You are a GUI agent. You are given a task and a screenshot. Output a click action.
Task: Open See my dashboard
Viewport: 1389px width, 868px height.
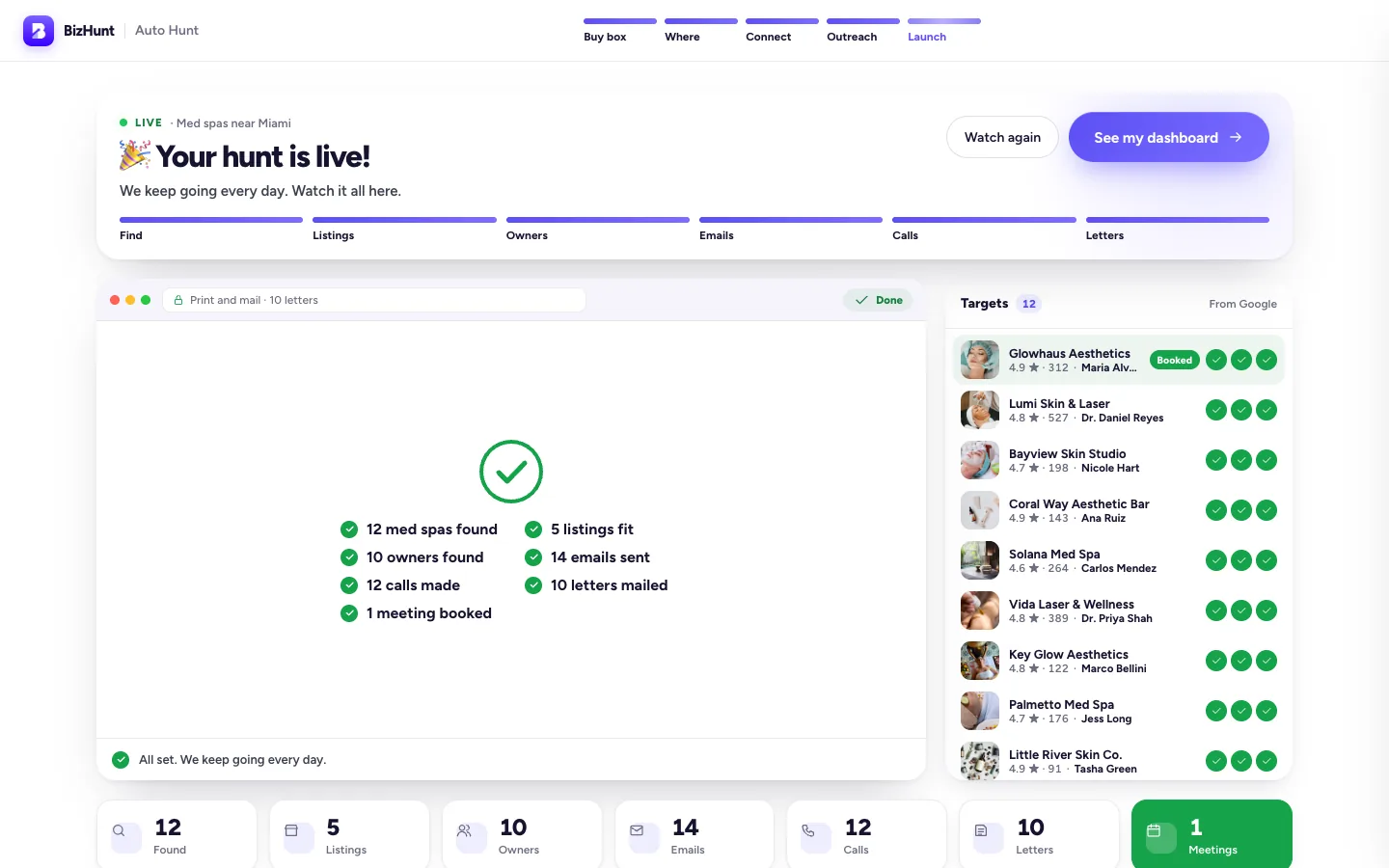click(1168, 137)
